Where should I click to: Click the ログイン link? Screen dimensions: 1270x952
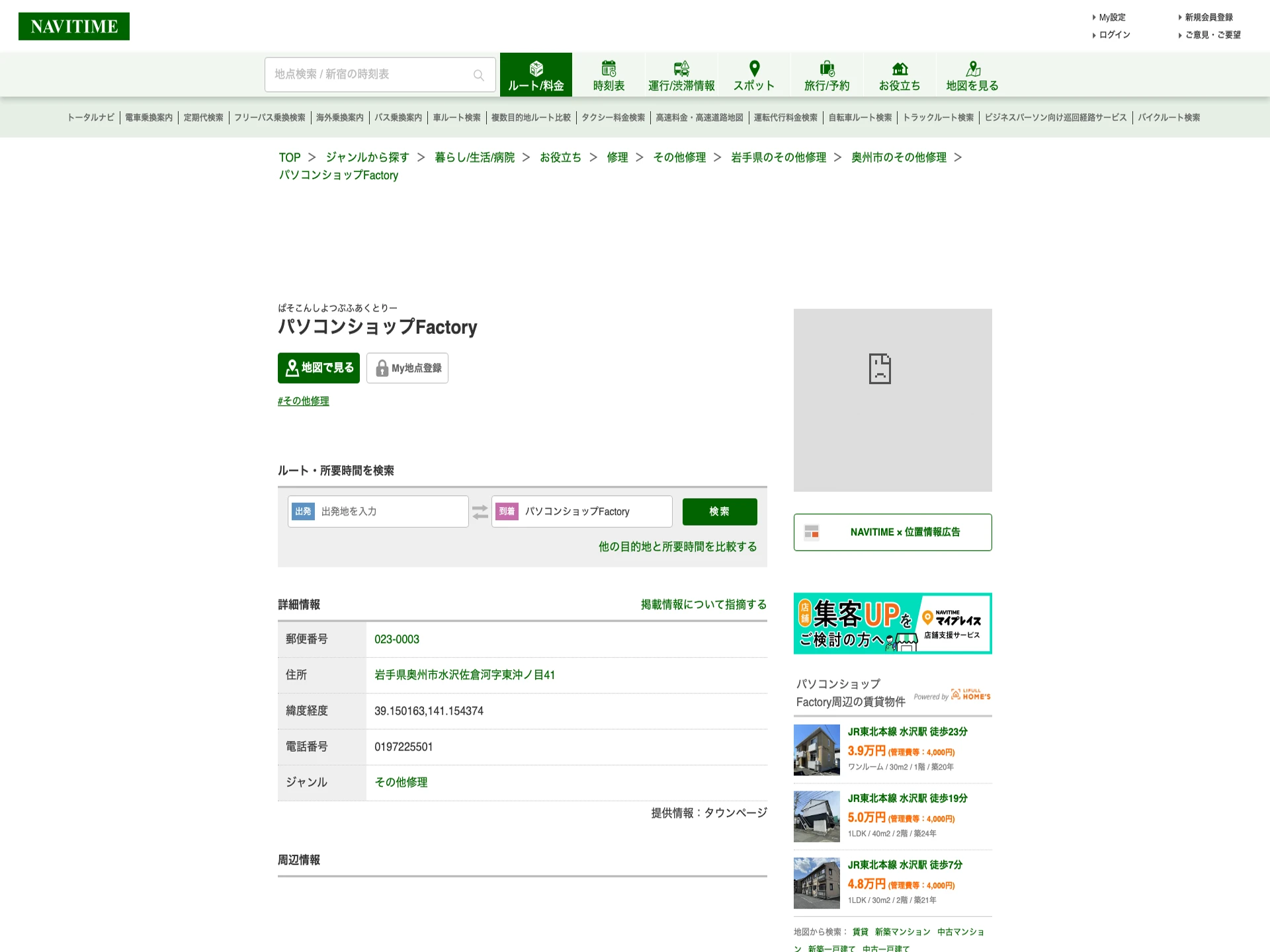click(x=1115, y=35)
